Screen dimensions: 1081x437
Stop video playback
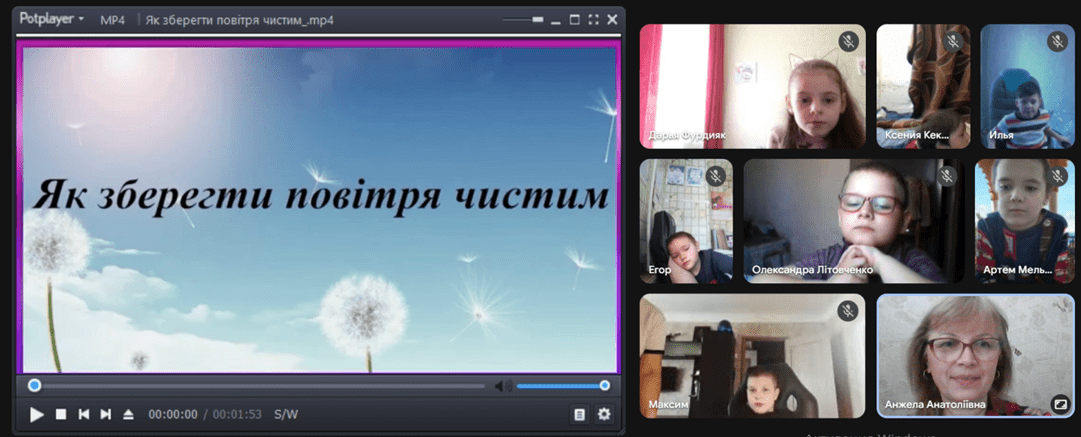(61, 414)
